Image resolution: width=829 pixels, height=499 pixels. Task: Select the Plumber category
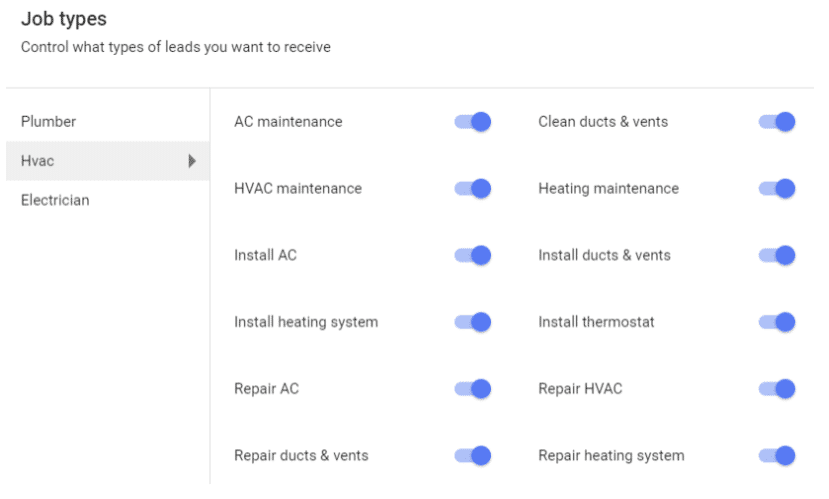click(49, 122)
